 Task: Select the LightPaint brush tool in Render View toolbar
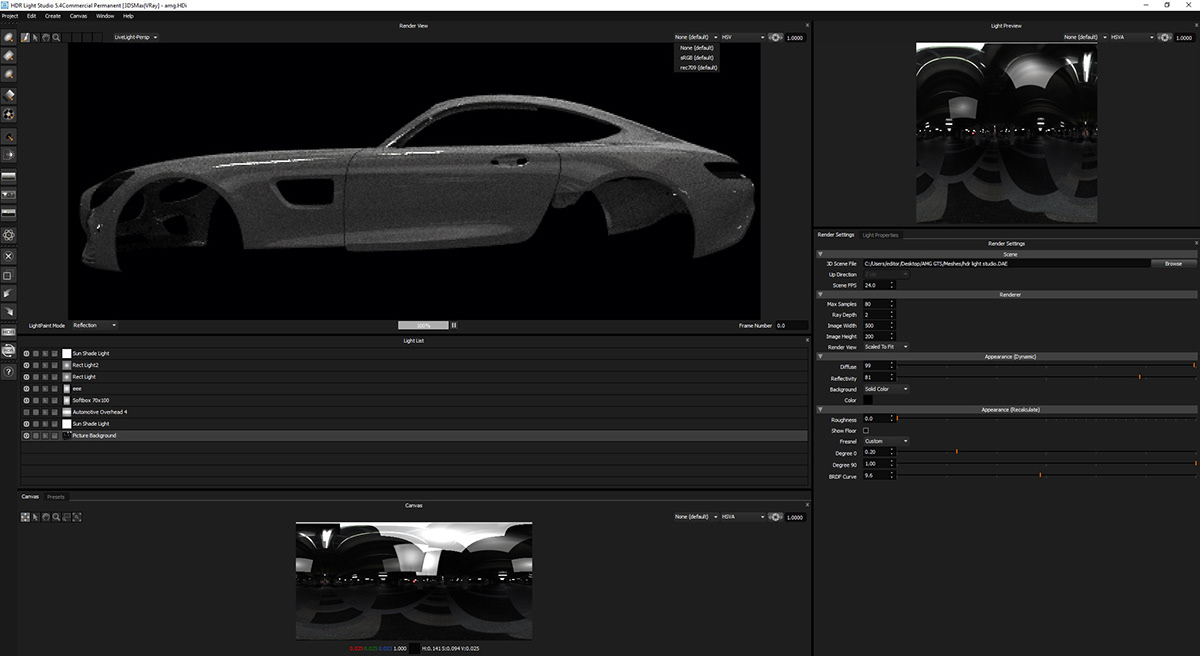coord(24,37)
